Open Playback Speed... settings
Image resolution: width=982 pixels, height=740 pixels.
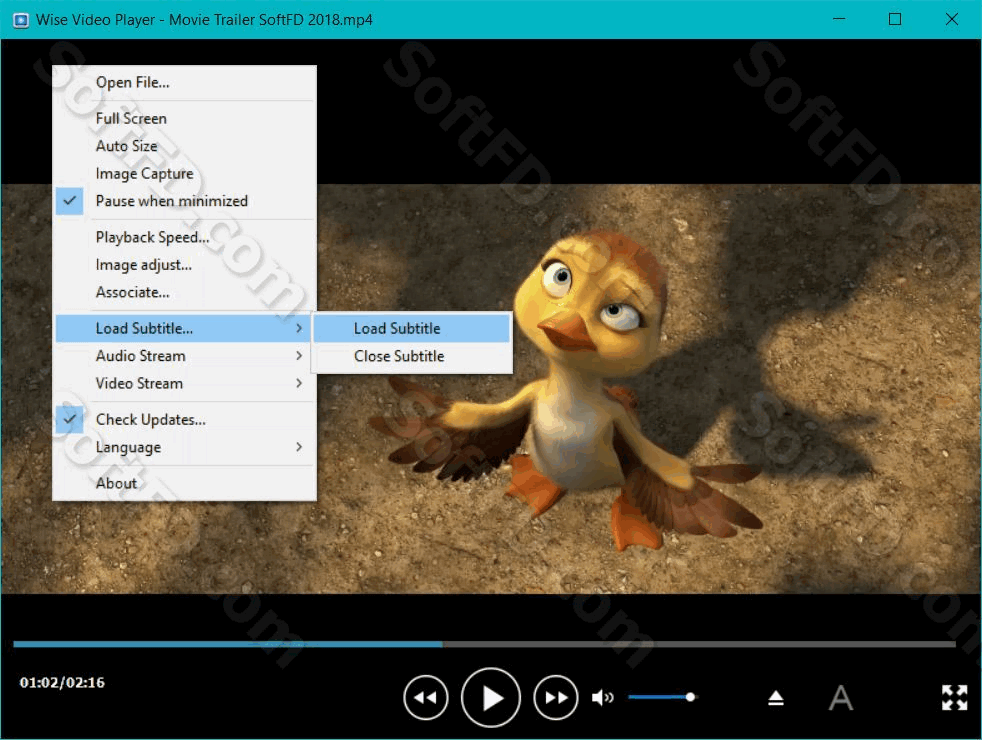point(185,237)
